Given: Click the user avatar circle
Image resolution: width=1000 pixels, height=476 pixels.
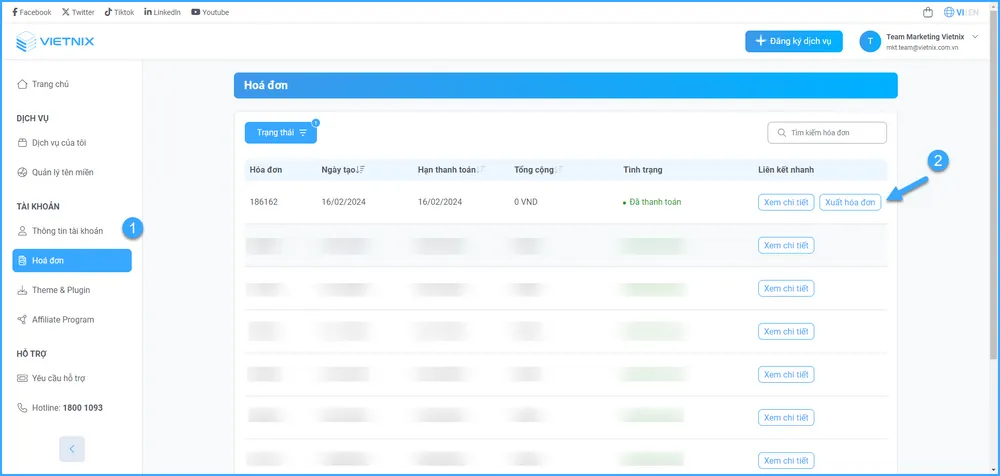Looking at the screenshot, I should [x=870, y=41].
